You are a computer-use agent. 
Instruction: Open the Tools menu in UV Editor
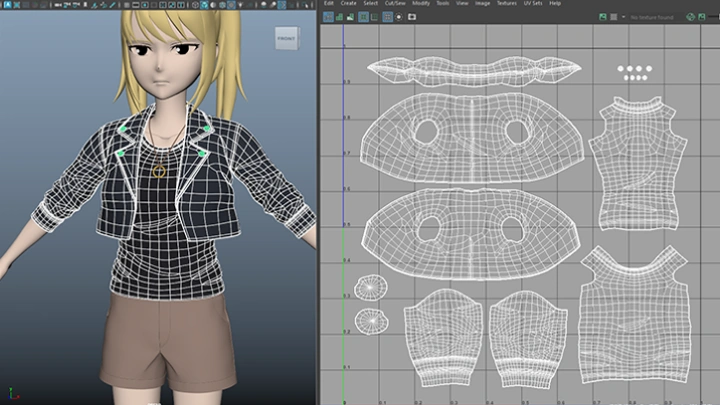point(443,3)
